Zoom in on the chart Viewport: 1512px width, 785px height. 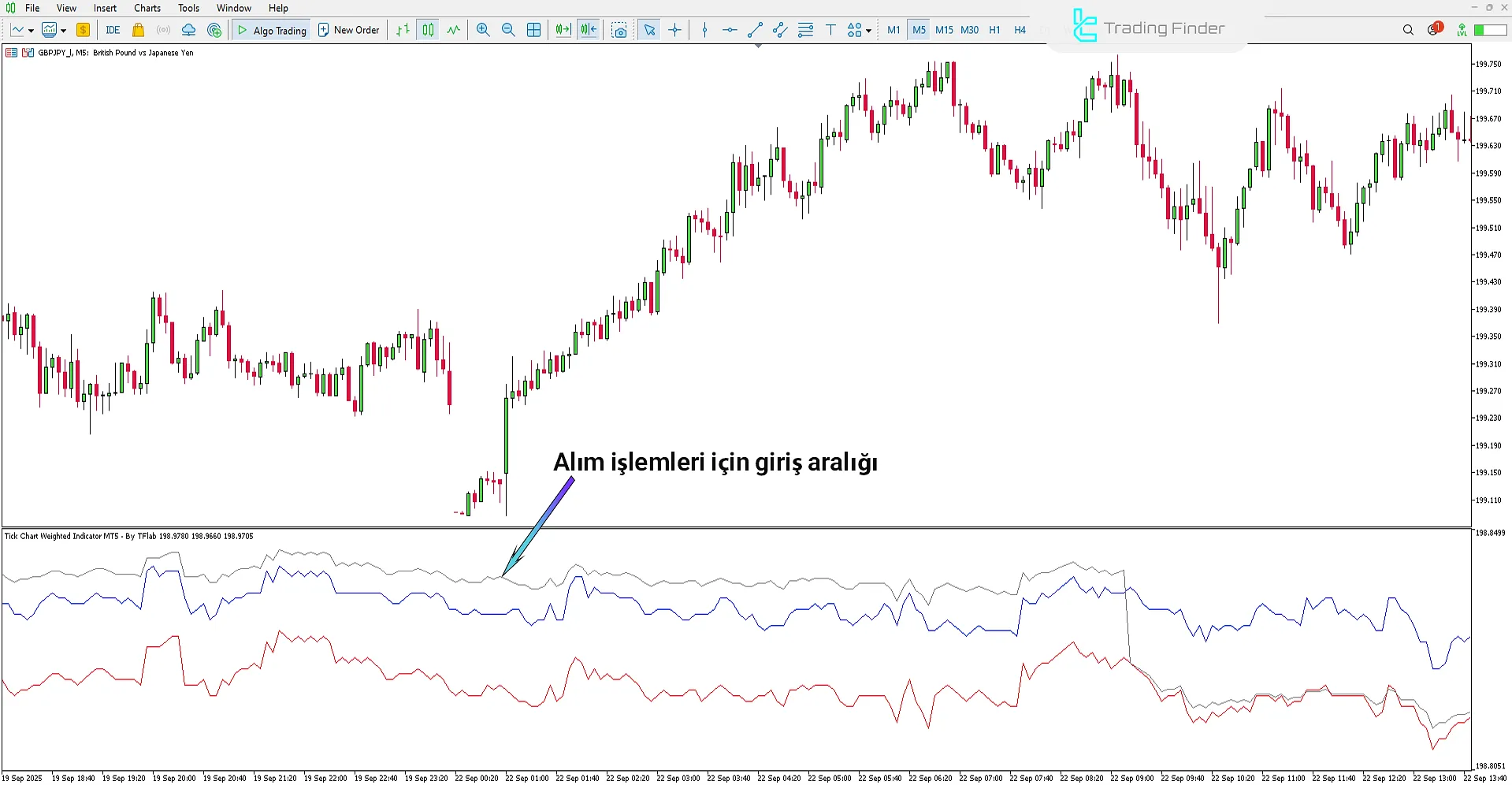point(483,30)
